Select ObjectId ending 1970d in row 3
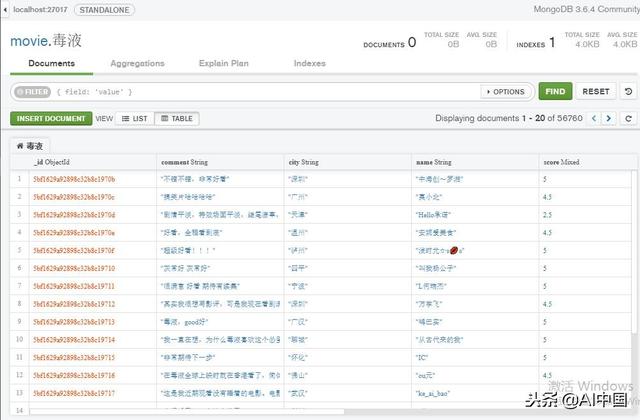The image size is (640, 420). [x=74, y=215]
